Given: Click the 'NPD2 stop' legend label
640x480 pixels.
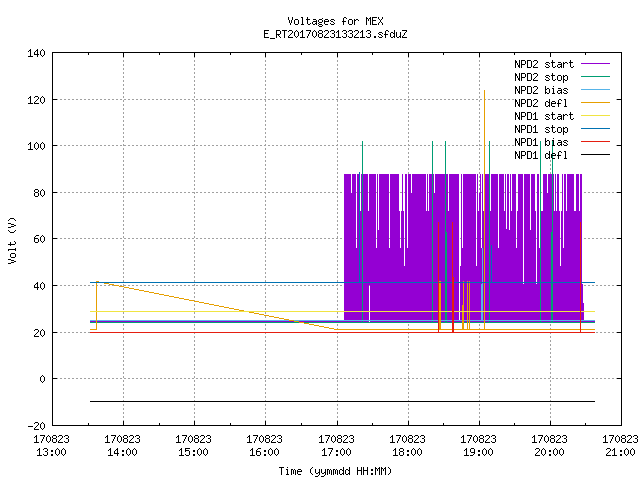Looking at the screenshot, I should pos(541,77).
